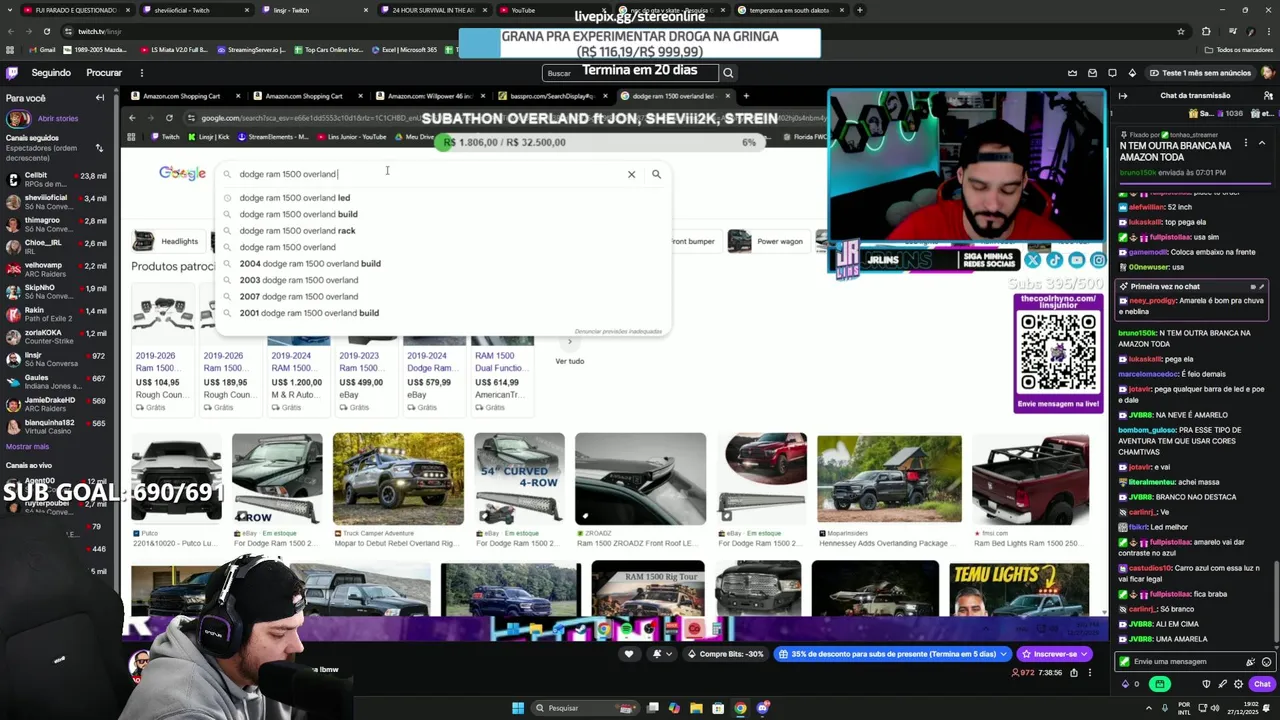The width and height of the screenshot is (1280, 720).
Task: Open the Get Bits diamond icon
Action: point(1132,73)
